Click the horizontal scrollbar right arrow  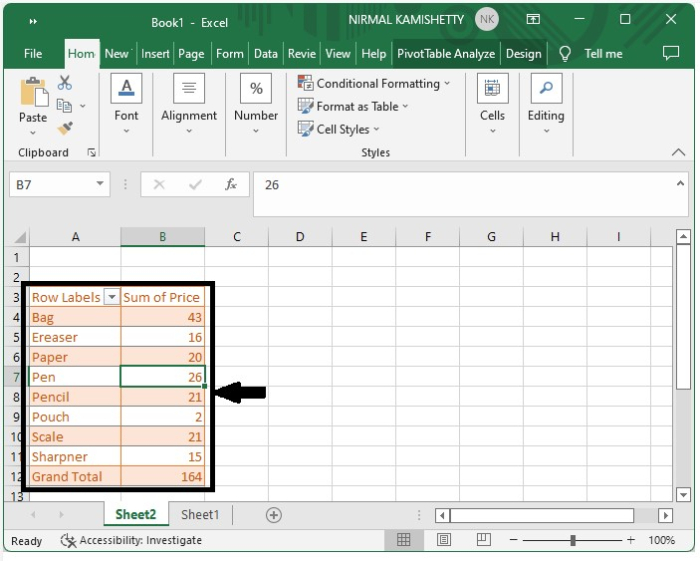tap(665, 515)
